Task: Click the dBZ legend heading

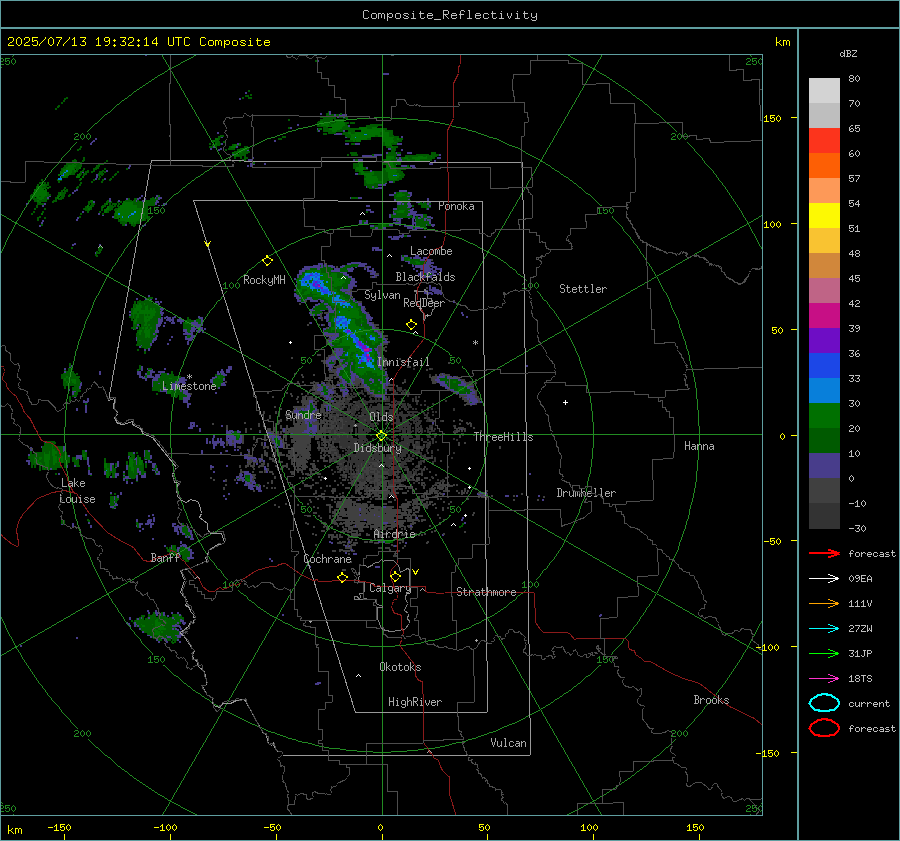Action: pyautogui.click(x=848, y=53)
